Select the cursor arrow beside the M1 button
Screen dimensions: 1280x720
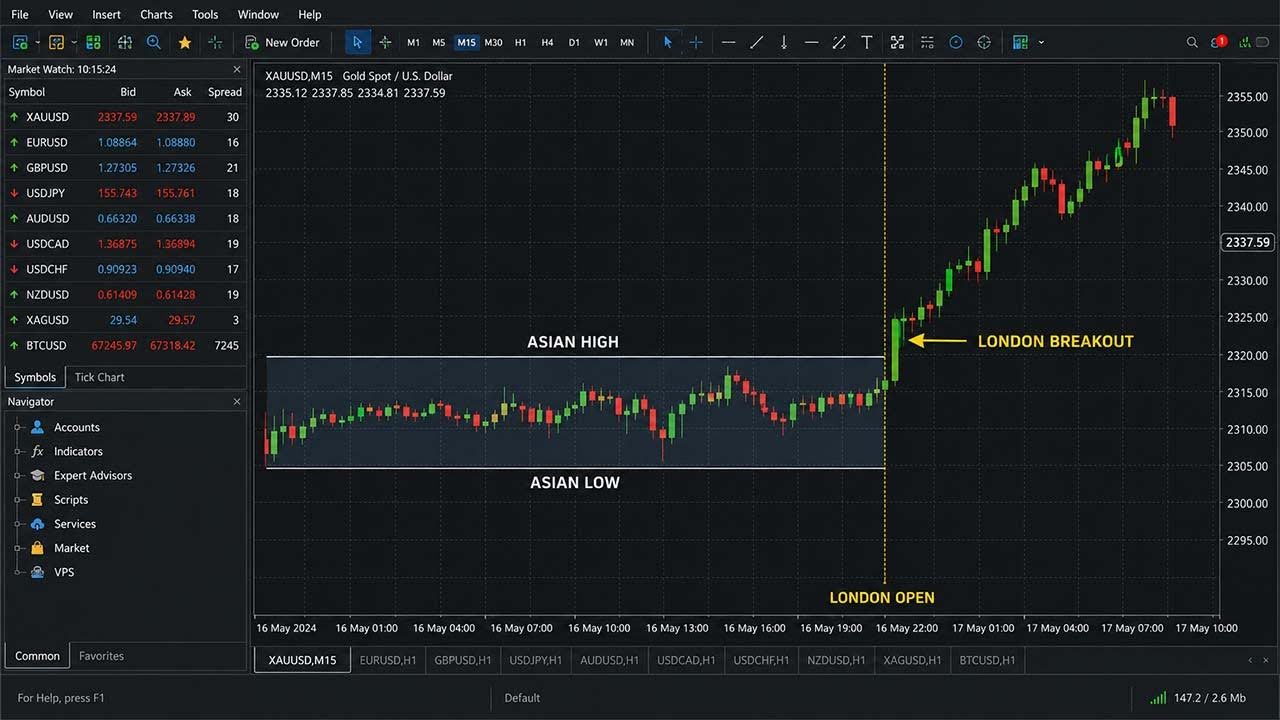(x=357, y=42)
